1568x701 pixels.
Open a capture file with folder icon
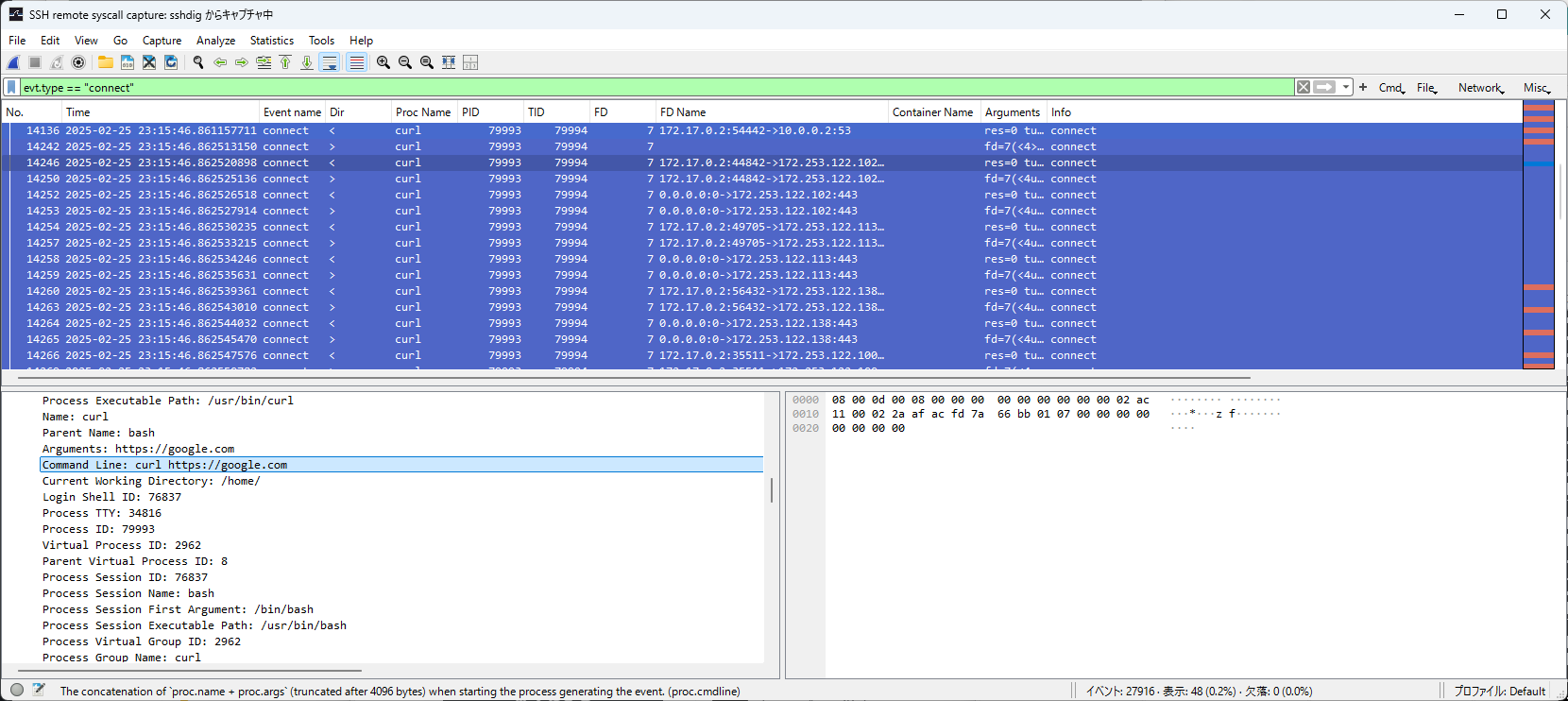pos(105,62)
